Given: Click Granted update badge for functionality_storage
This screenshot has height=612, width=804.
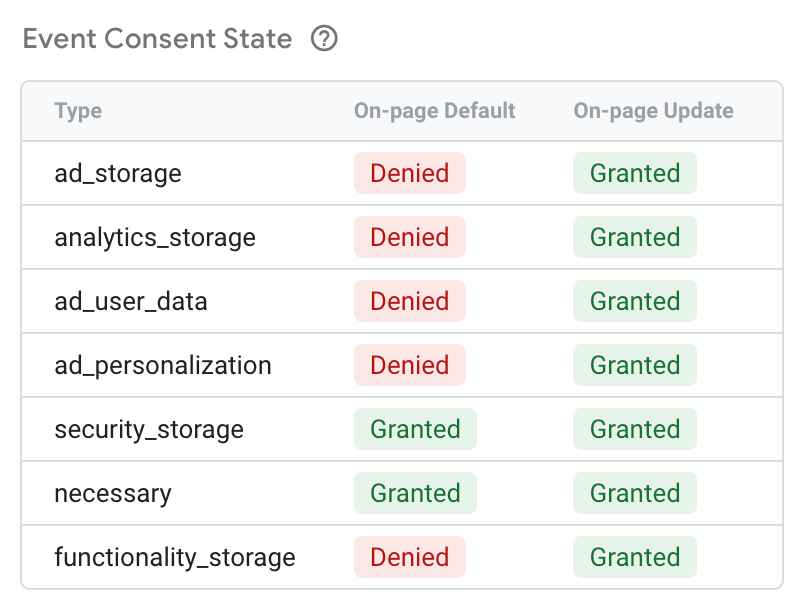Looking at the screenshot, I should [635, 557].
